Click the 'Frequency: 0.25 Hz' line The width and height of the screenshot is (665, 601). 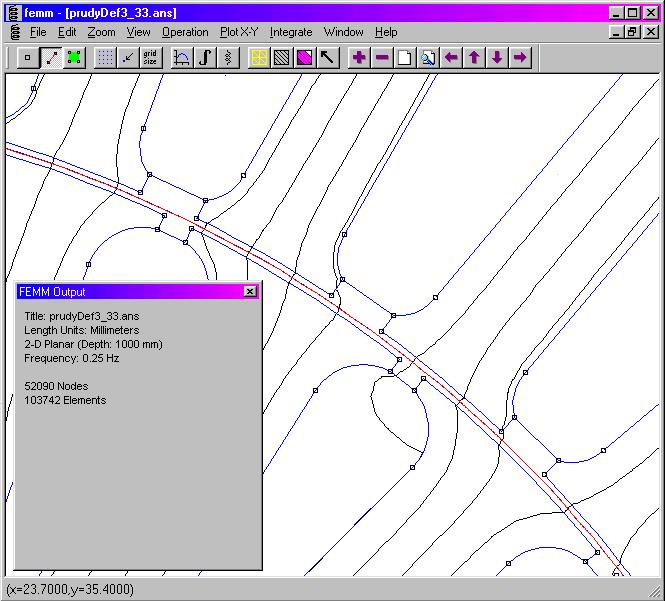pyautogui.click(x=72, y=358)
